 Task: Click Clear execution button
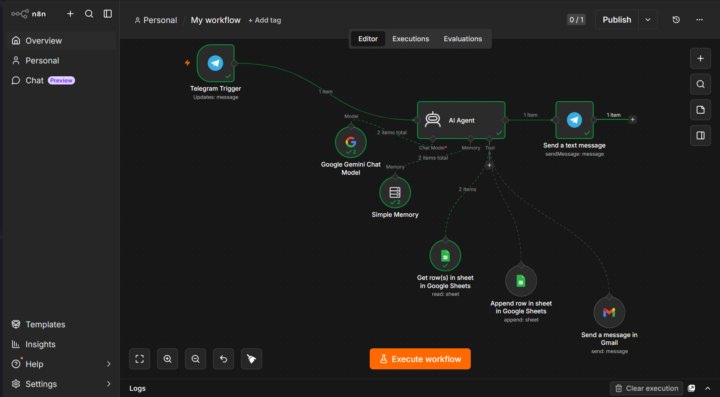[x=647, y=388]
